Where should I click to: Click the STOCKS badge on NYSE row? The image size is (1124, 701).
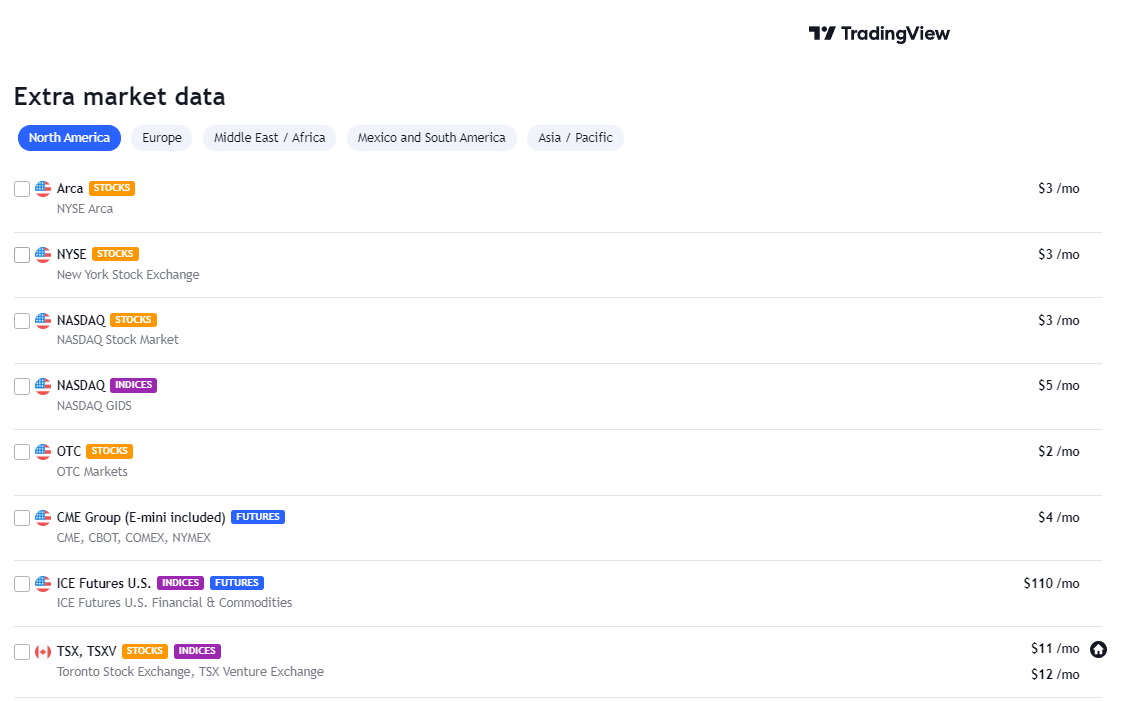click(115, 254)
